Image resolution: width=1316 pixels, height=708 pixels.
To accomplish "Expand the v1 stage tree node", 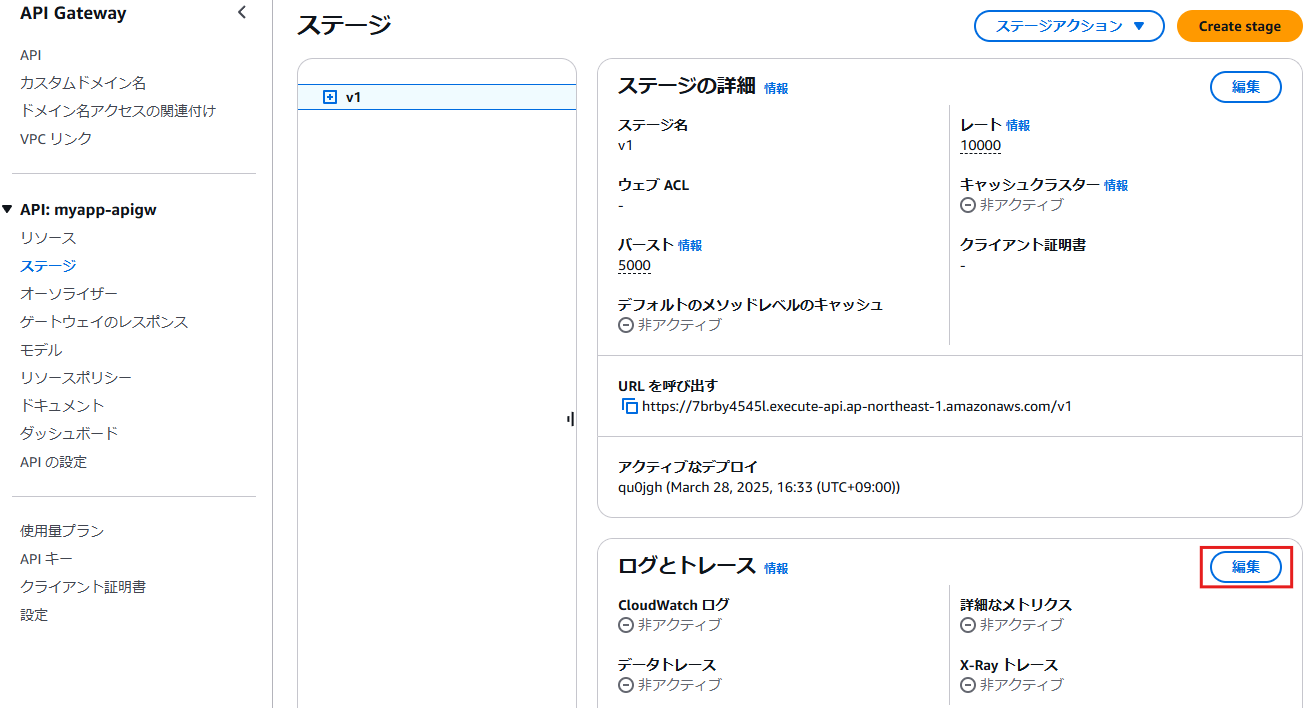I will 330,97.
